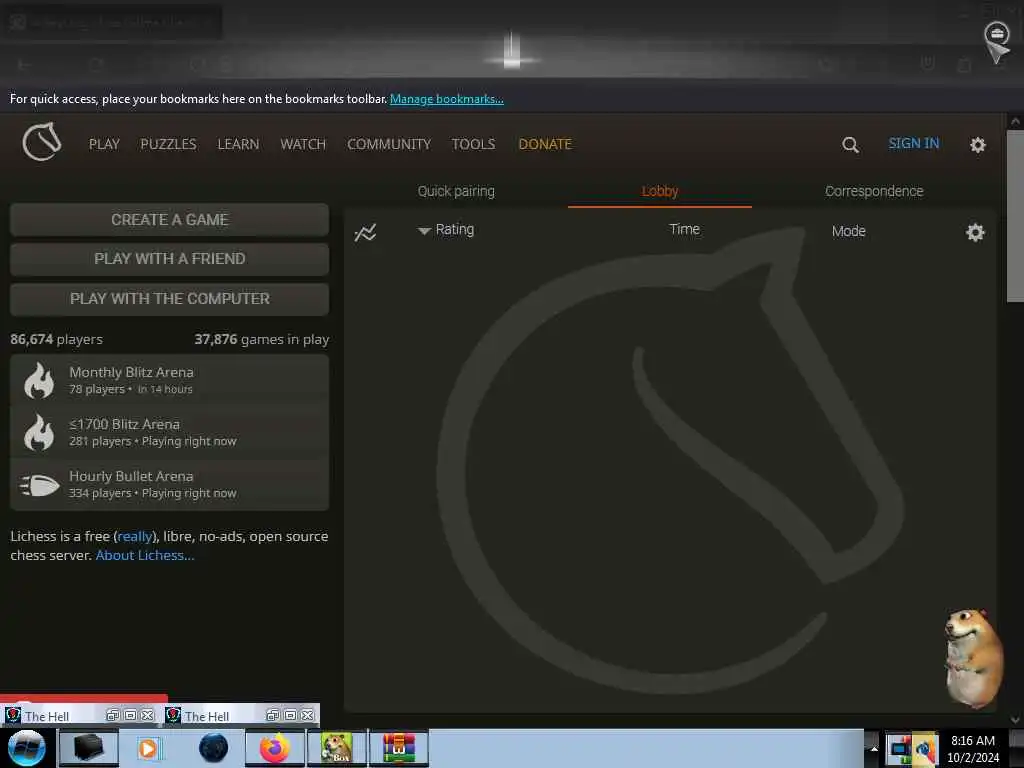1024x768 pixels.
Task: Click the page vertical scrollbar thumb
Action: [1014, 216]
